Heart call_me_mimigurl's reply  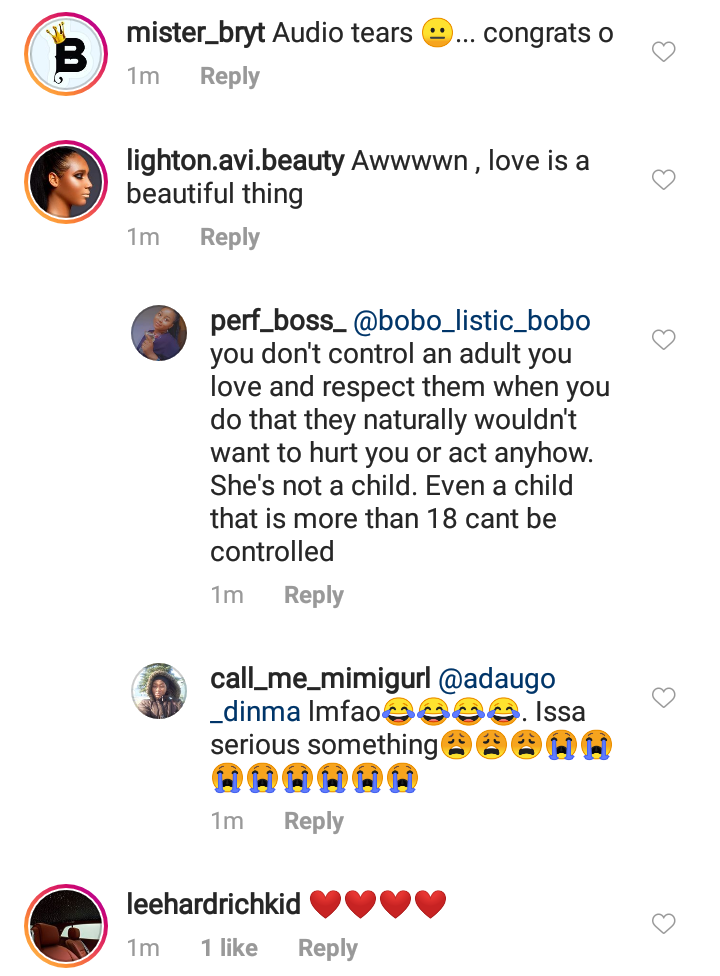(x=664, y=697)
